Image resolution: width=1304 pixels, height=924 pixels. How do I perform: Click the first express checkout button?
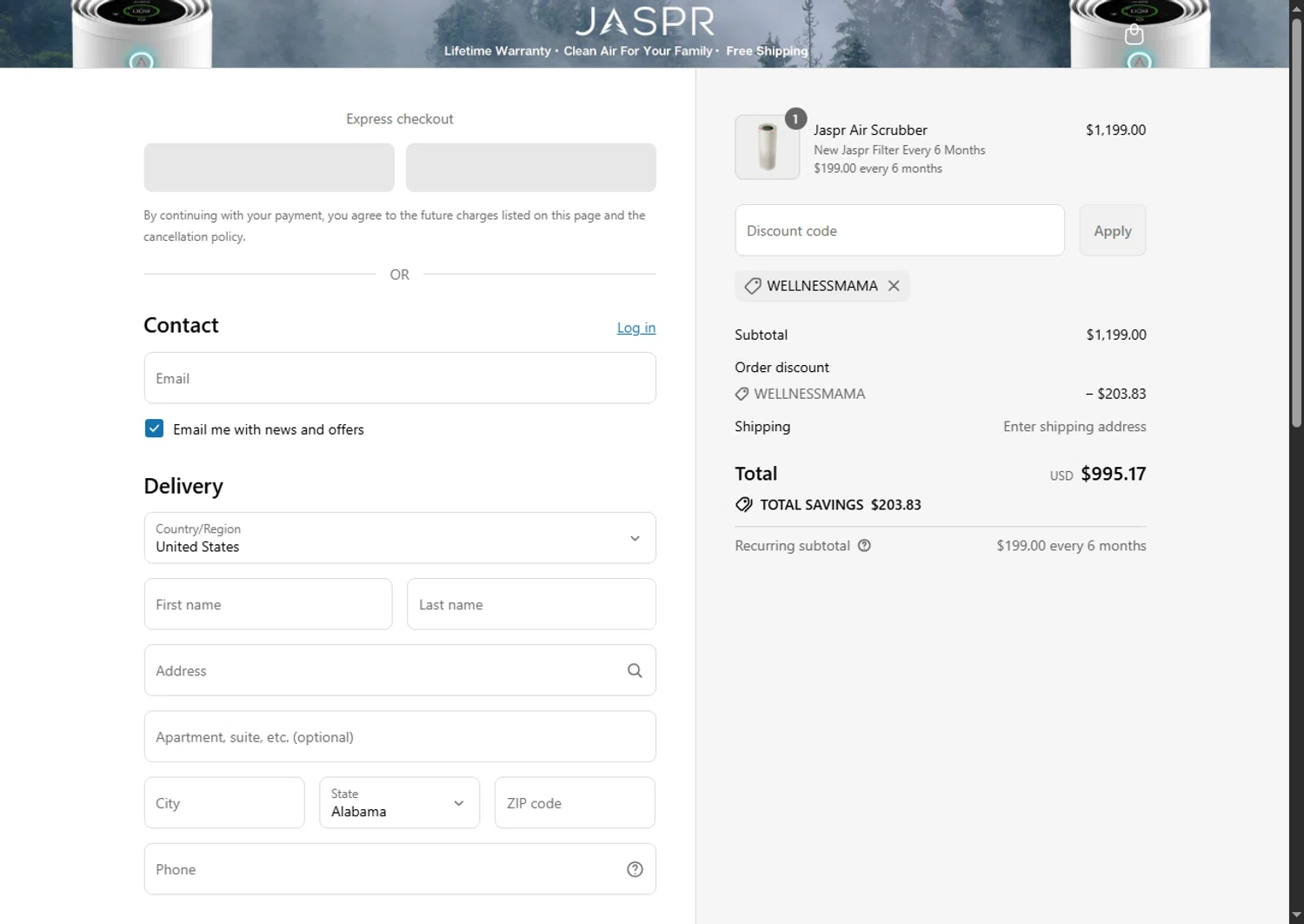(x=269, y=168)
